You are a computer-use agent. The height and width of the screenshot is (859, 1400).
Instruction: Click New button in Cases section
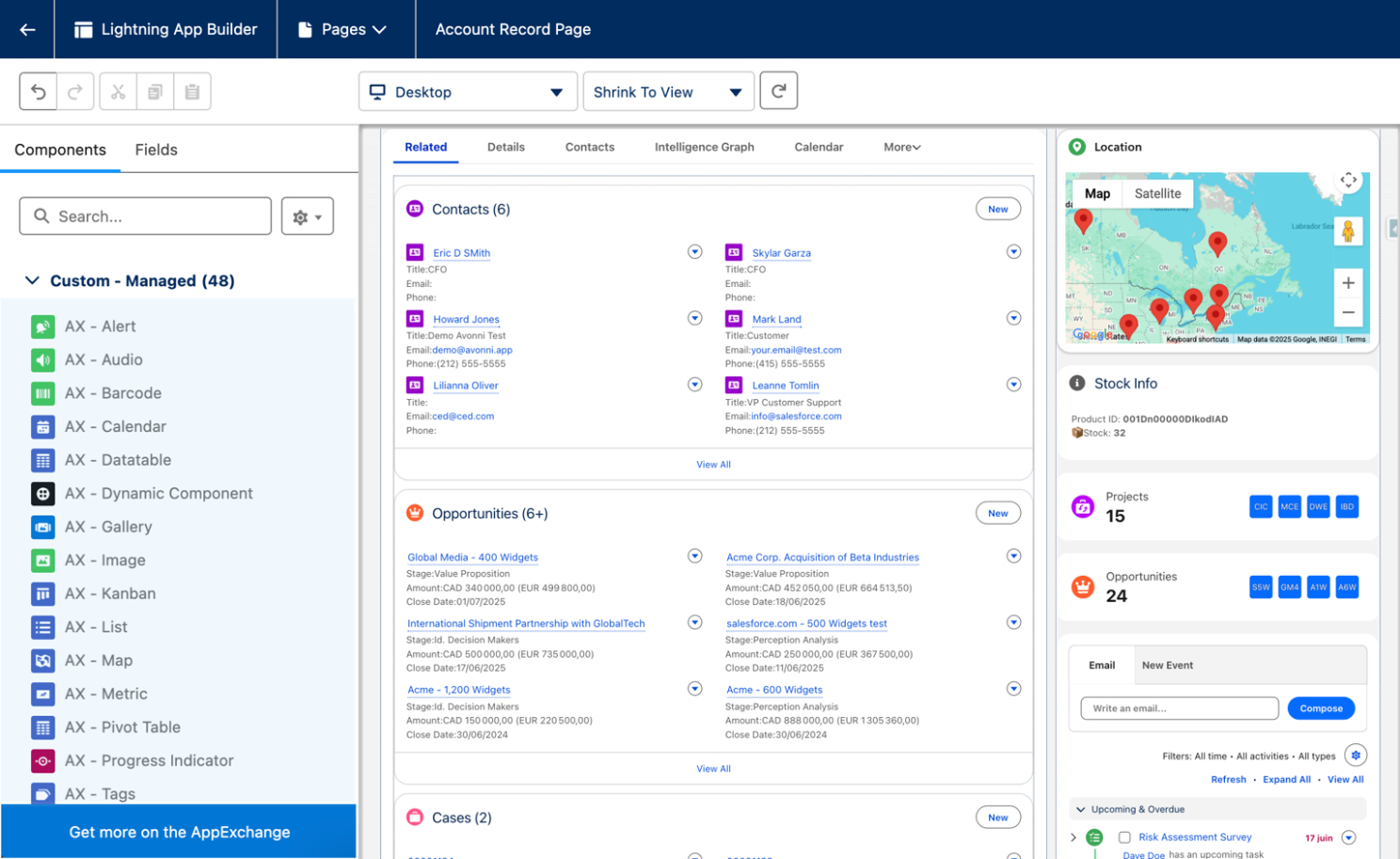998,818
